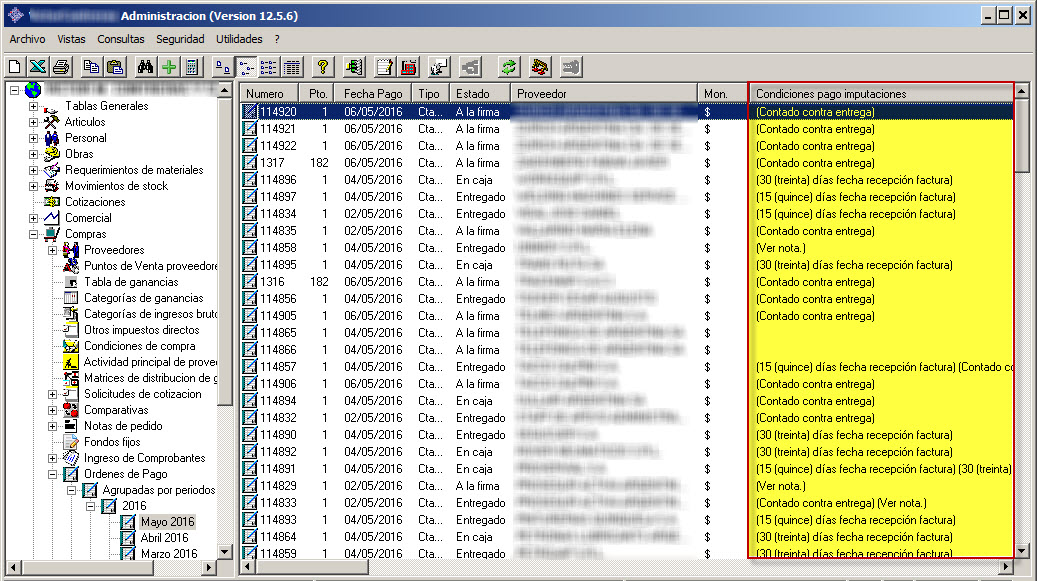Toggle large icons view in toolbar

[224, 67]
